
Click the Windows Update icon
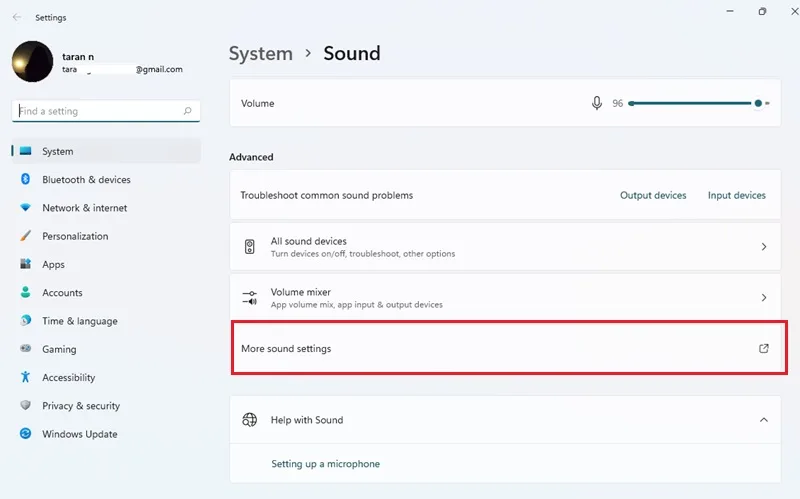coord(25,434)
